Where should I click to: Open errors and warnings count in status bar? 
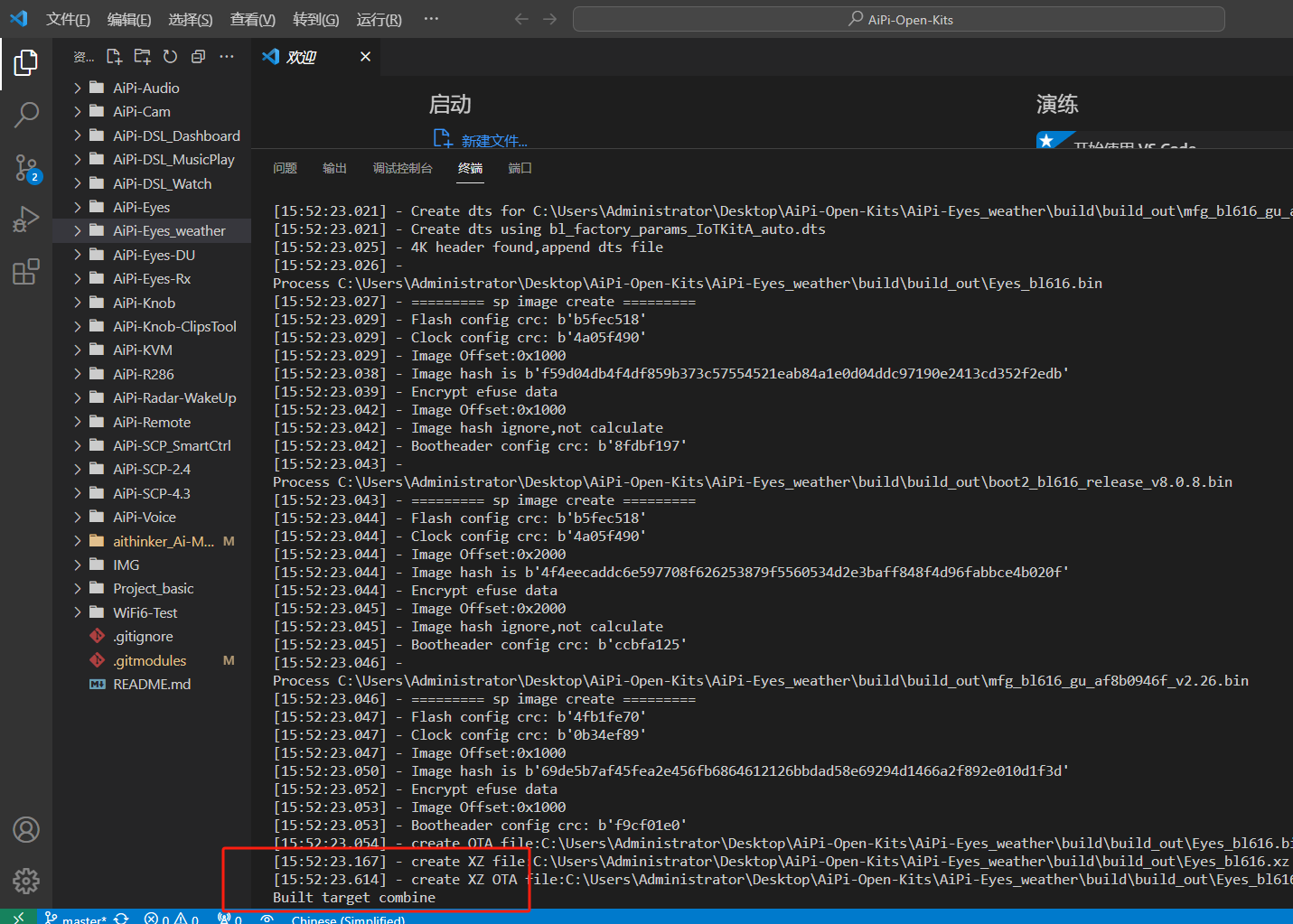click(172, 919)
